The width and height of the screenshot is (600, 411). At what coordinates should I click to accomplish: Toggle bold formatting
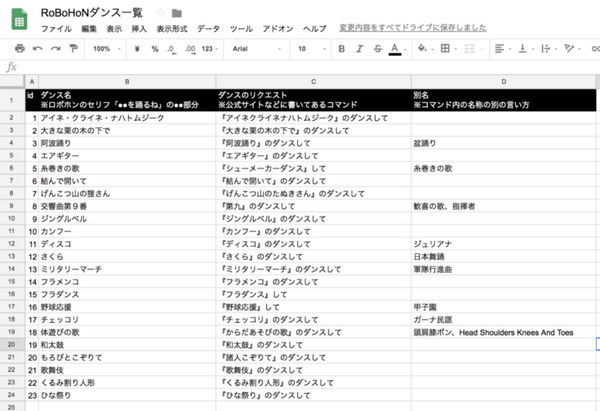[341, 47]
